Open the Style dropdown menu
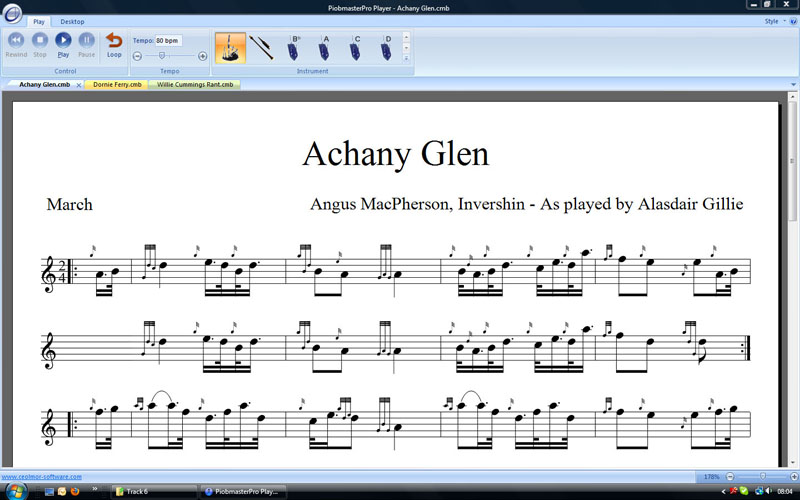800x500 pixels. click(x=773, y=21)
